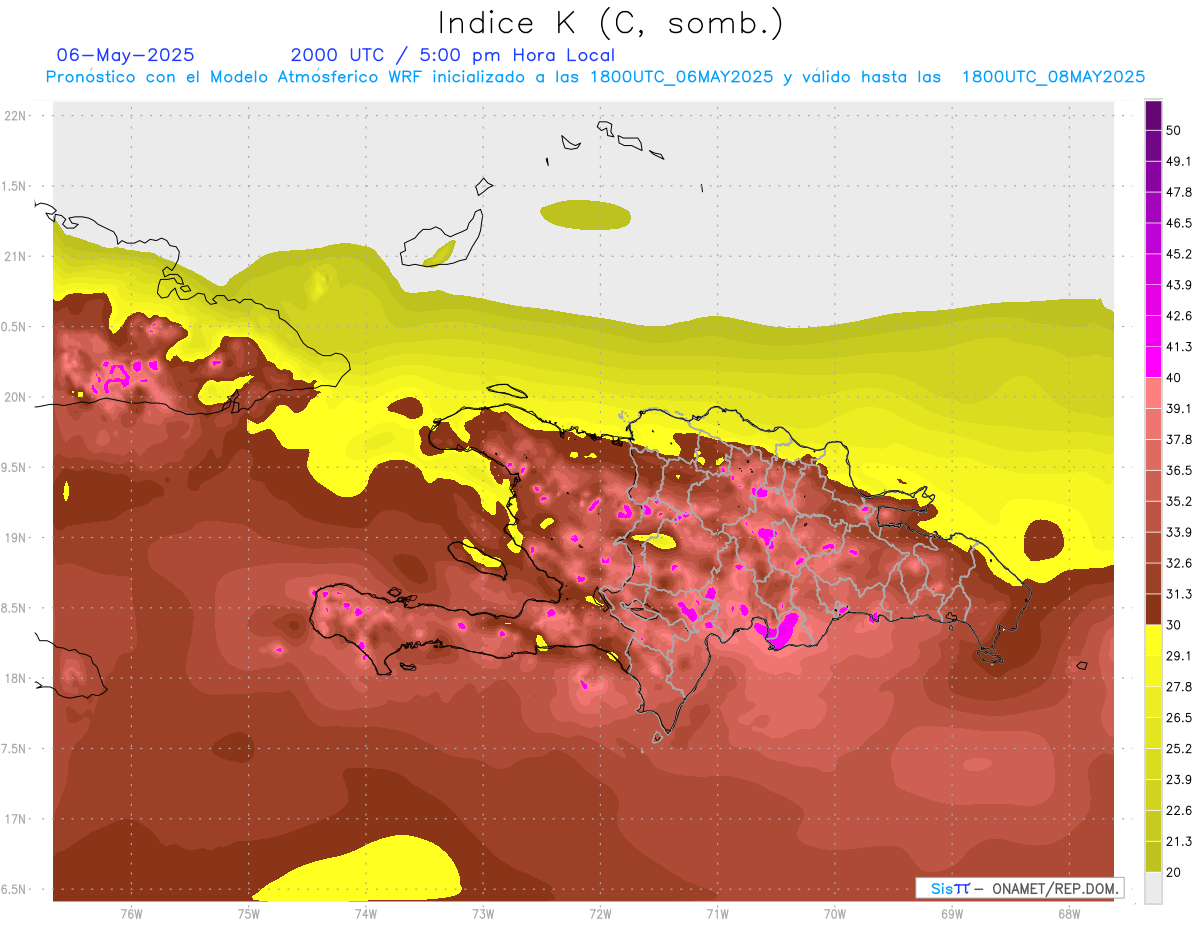Click the '17N' latitude label
1200x927 pixels.
pyautogui.click(x=16, y=819)
